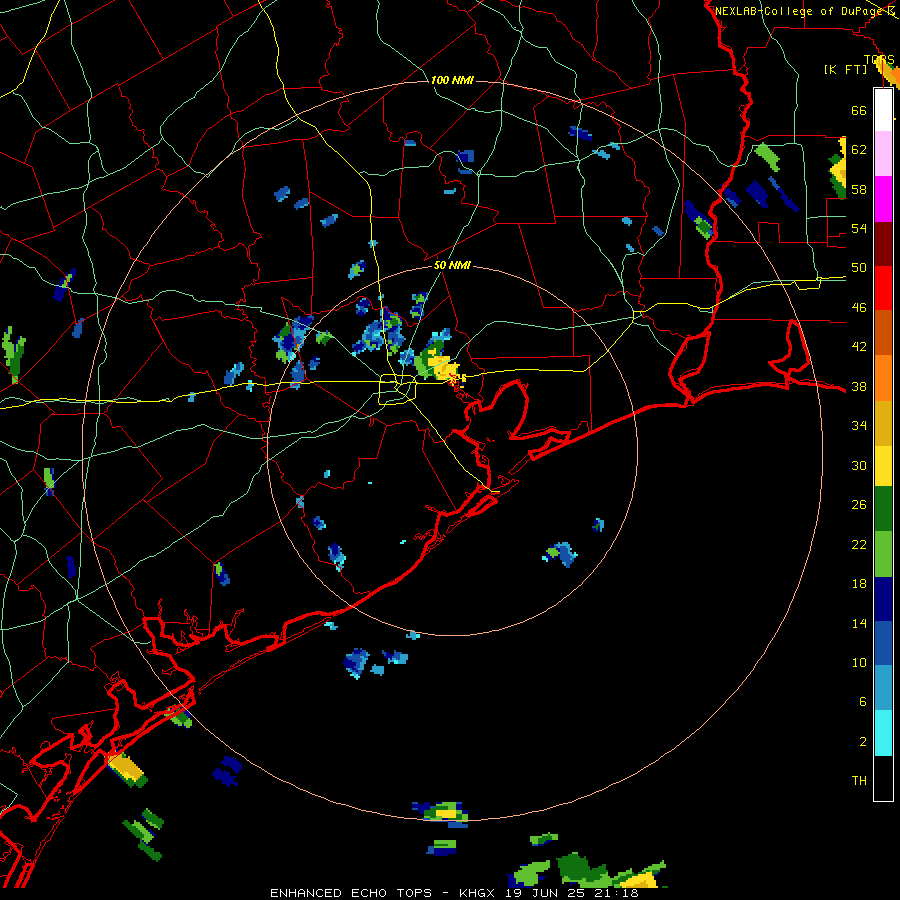Pick the light orange legend swatch
The image size is (900, 900).
click(x=883, y=378)
